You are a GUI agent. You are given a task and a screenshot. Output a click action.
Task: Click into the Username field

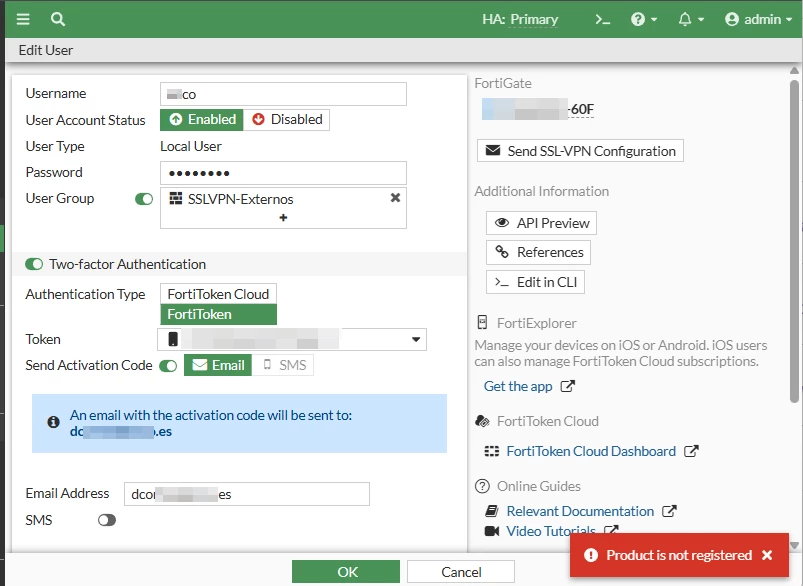click(283, 94)
